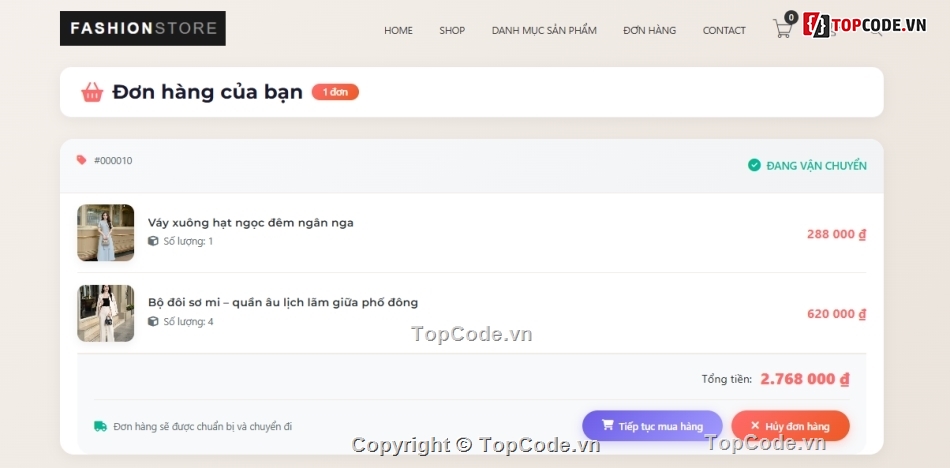This screenshot has width=950, height=468.
Task: Click the text Số lượng: 4
Action: 188,321
